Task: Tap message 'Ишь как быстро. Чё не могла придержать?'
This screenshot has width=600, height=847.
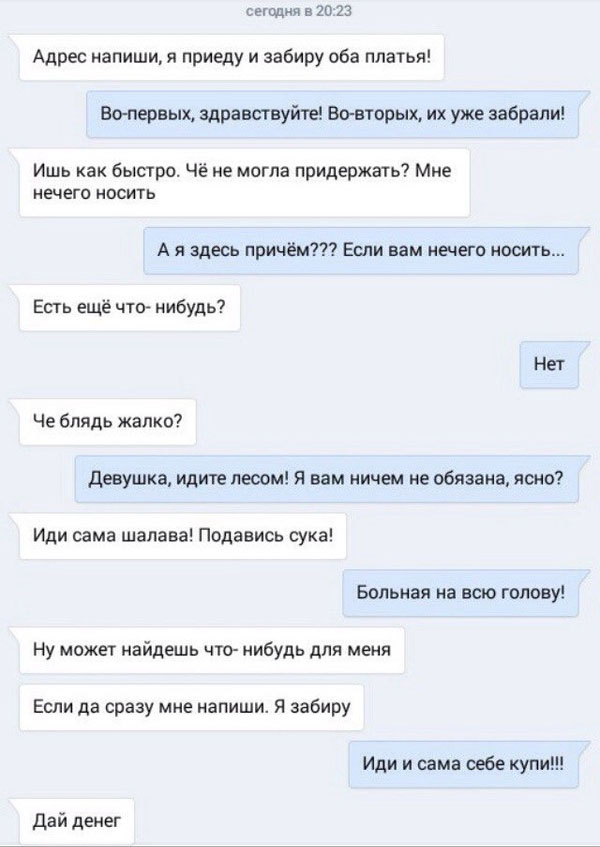Action: pos(244,183)
